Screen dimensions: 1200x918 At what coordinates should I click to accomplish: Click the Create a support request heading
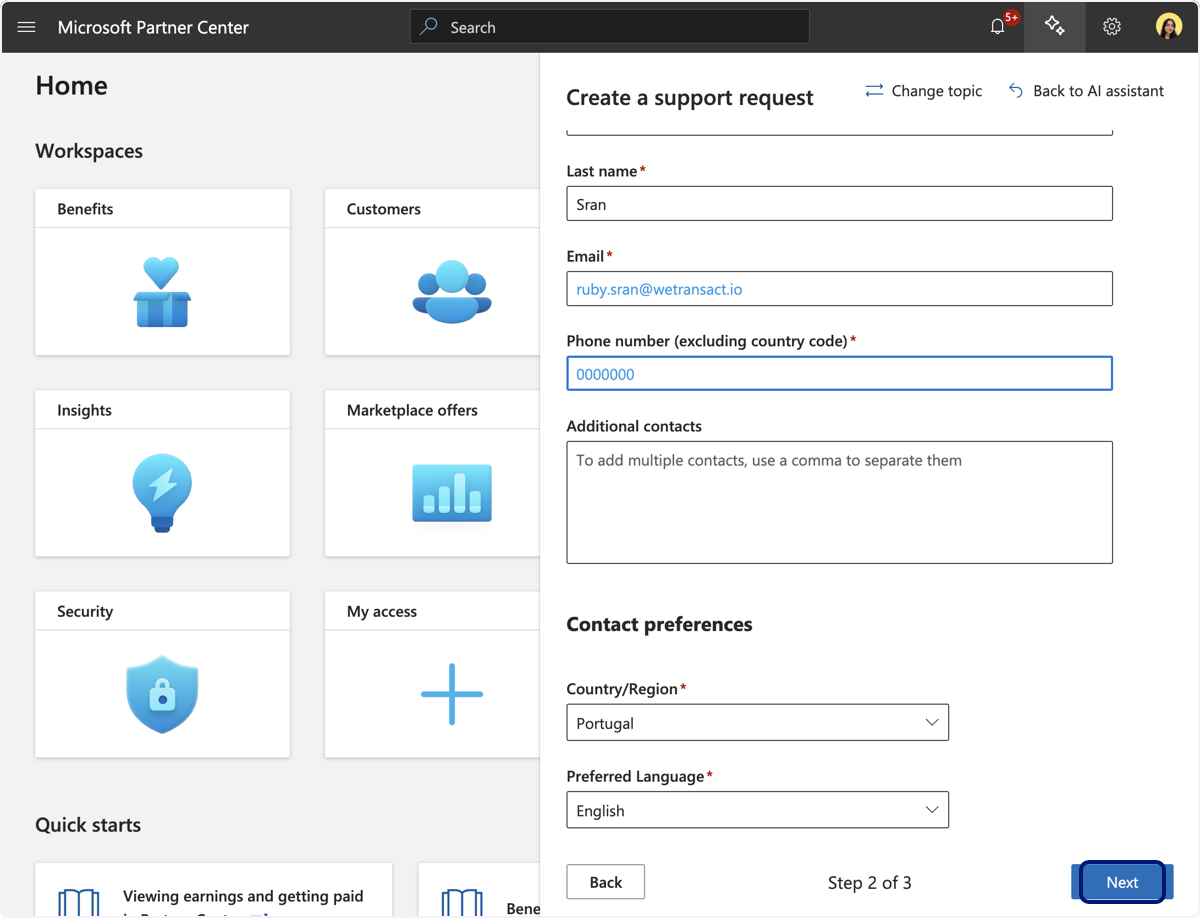690,98
